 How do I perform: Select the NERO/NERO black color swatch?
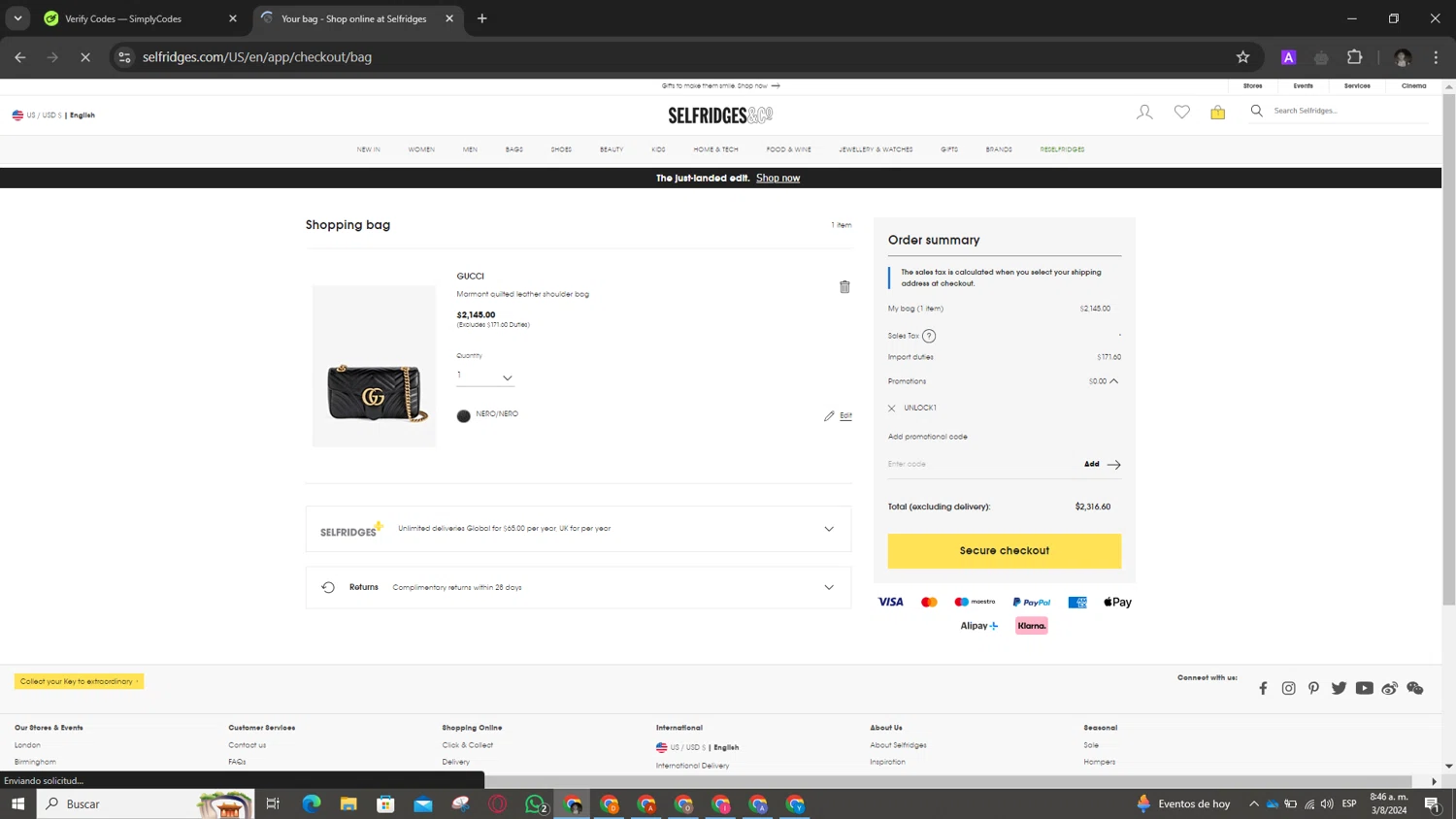[x=463, y=415]
